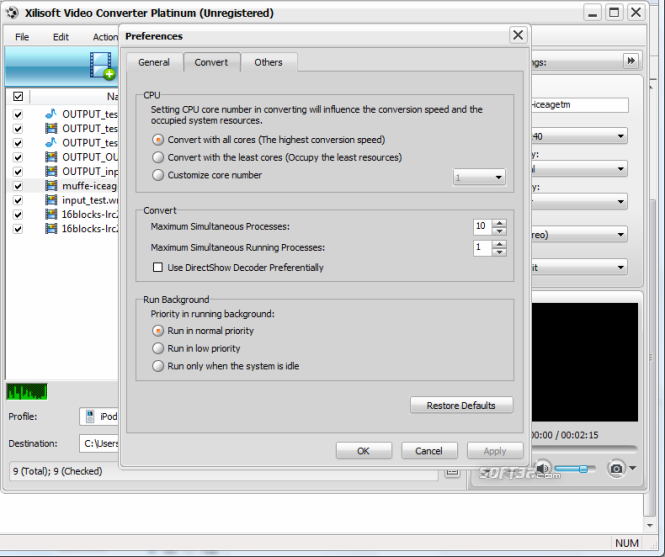Click the black video preview area
665x557 pixels.
click(585, 362)
